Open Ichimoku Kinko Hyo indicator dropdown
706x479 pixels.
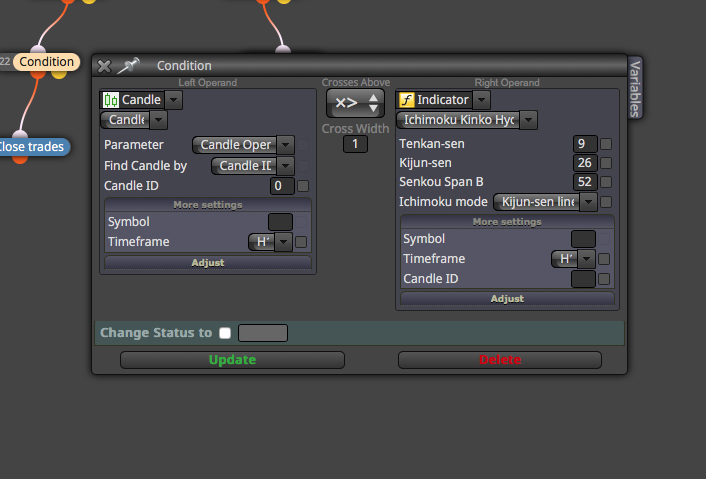529,120
